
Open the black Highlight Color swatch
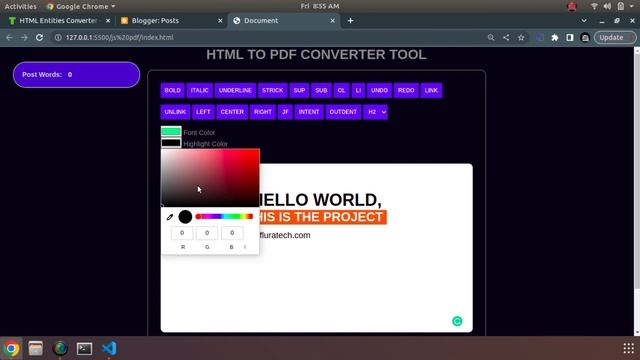[x=171, y=143]
